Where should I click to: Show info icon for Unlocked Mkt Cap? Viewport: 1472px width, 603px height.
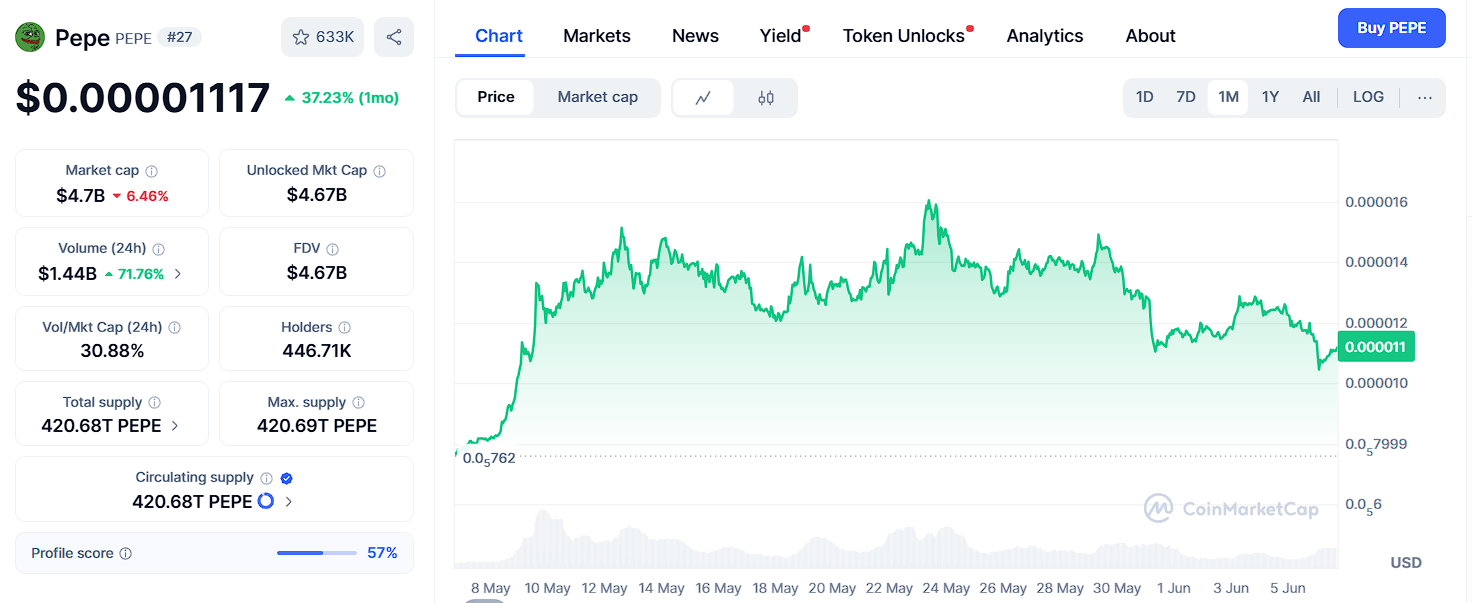[x=379, y=171]
